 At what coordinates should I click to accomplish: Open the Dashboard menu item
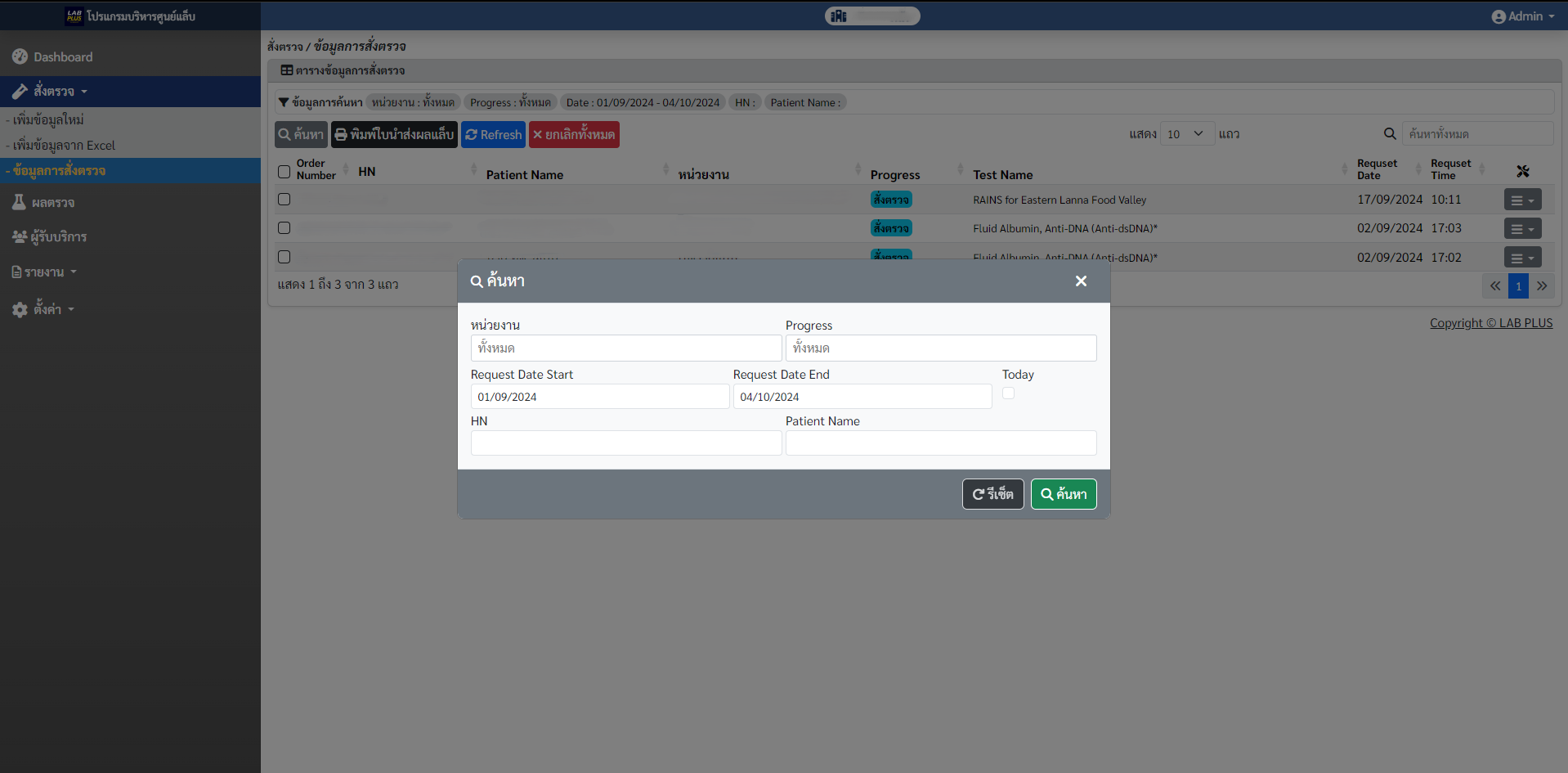(63, 57)
